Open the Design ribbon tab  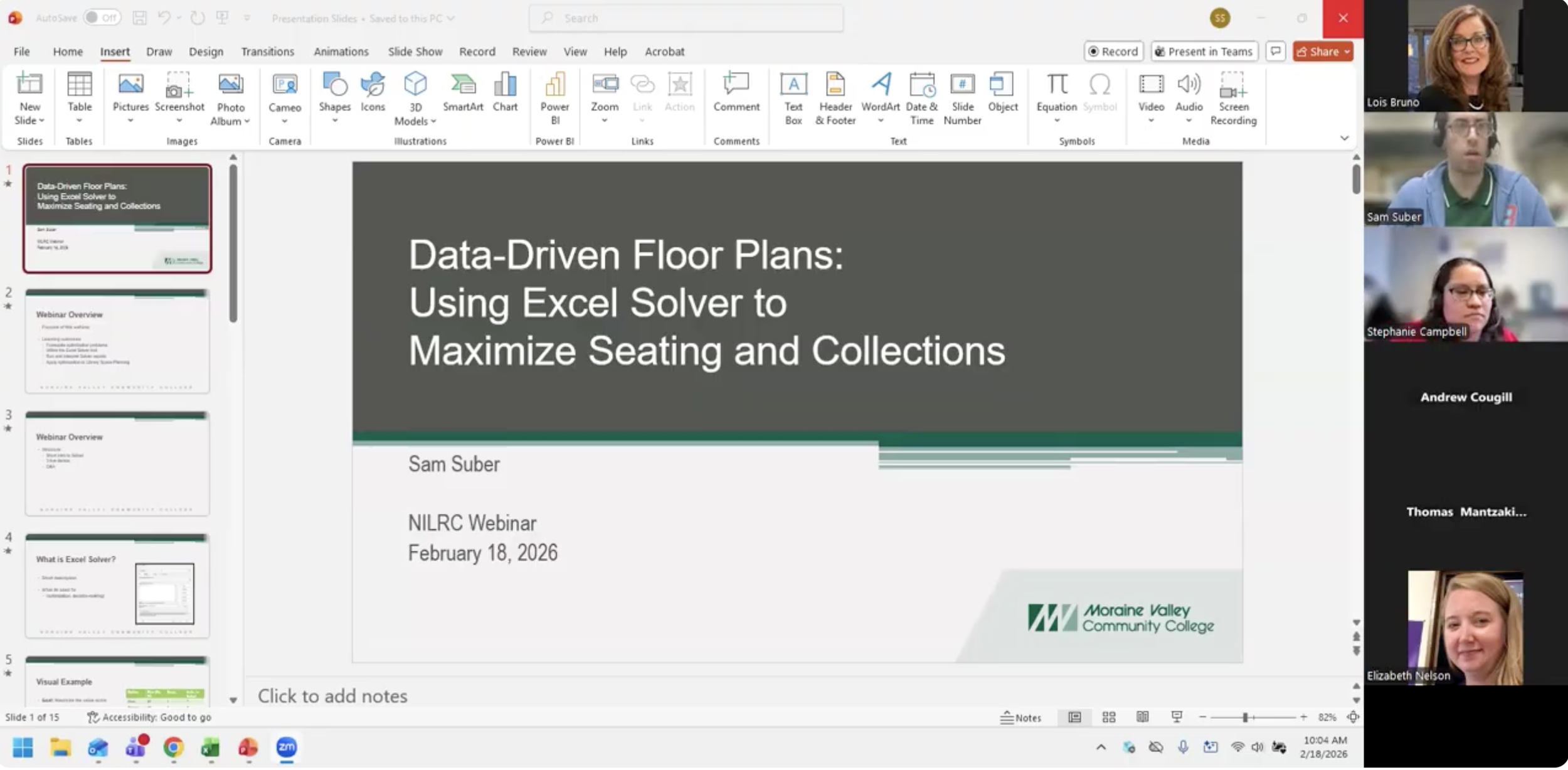click(x=207, y=51)
